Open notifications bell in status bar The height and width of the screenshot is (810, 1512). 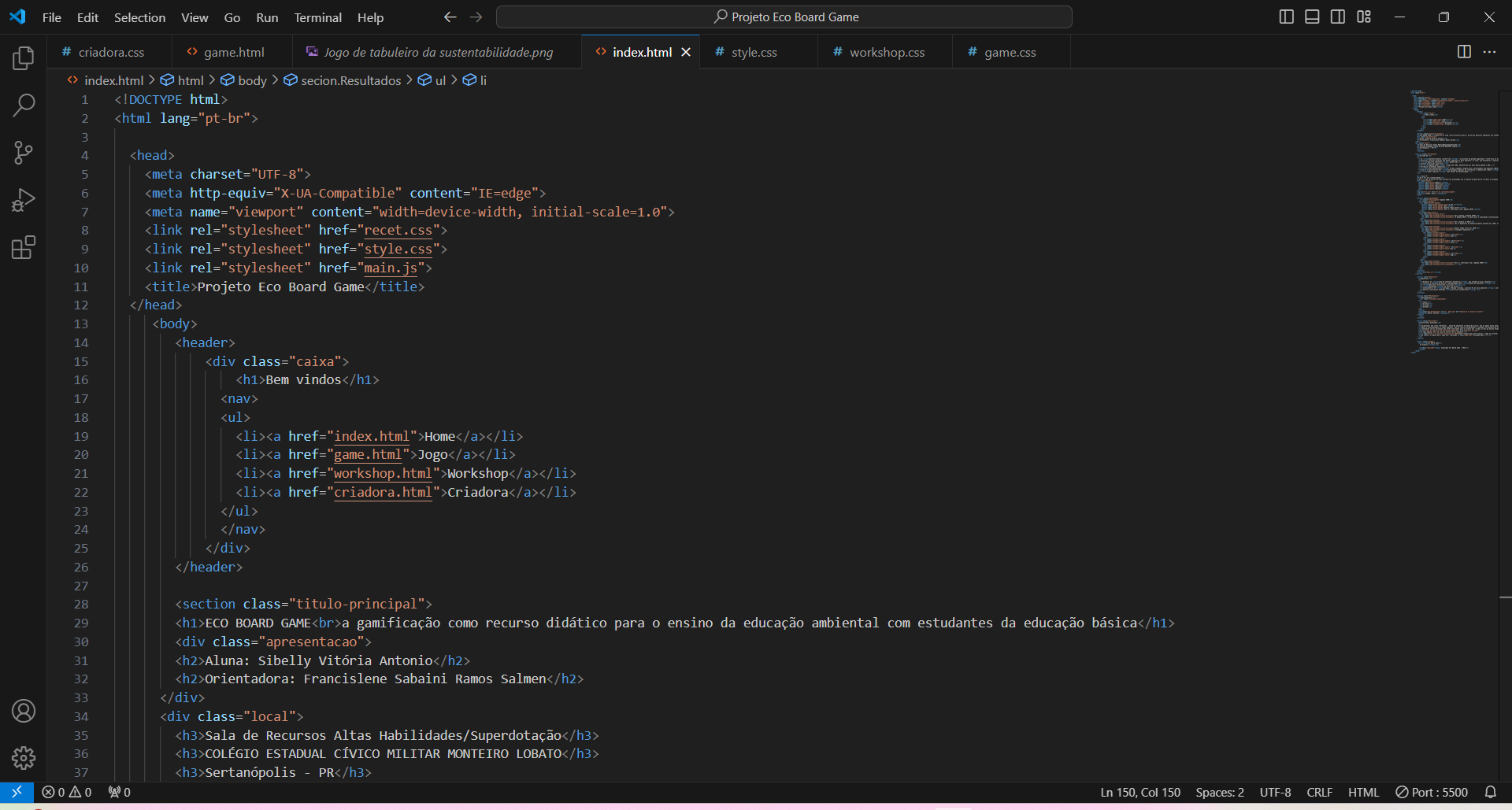click(1490, 792)
